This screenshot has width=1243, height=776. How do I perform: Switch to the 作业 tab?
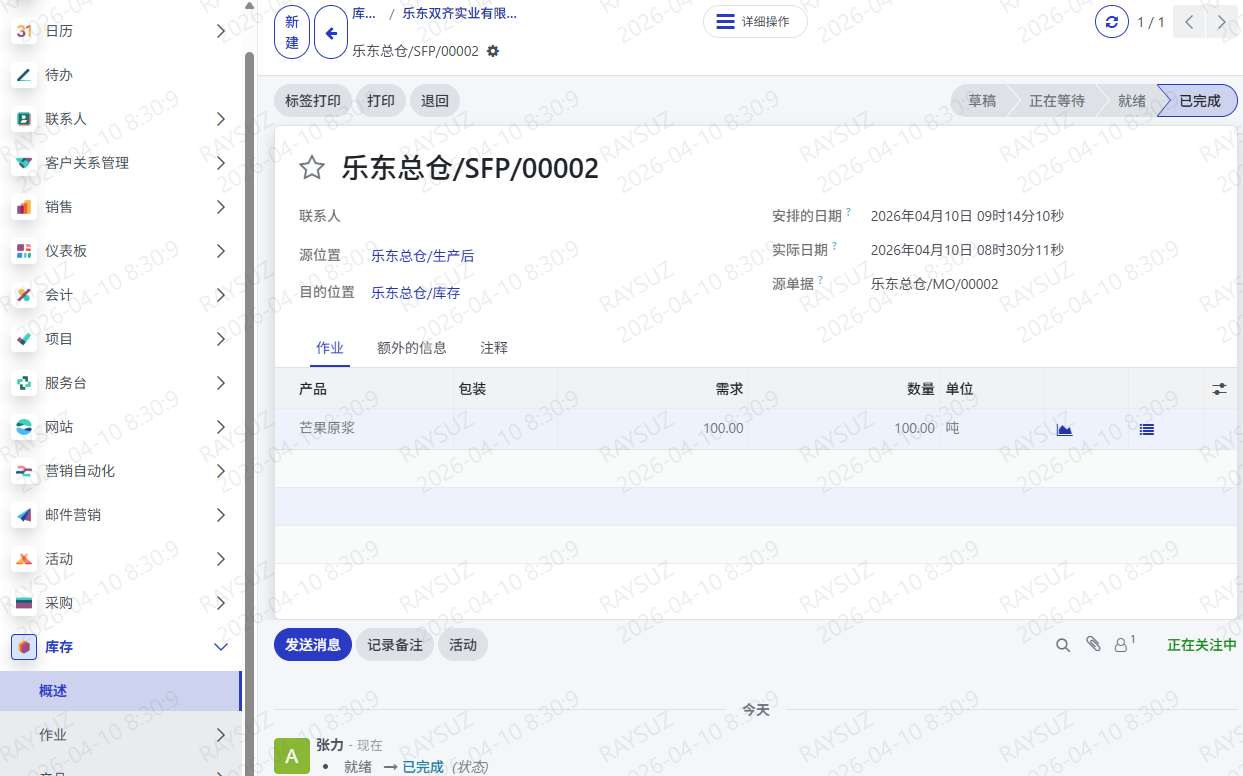[330, 348]
